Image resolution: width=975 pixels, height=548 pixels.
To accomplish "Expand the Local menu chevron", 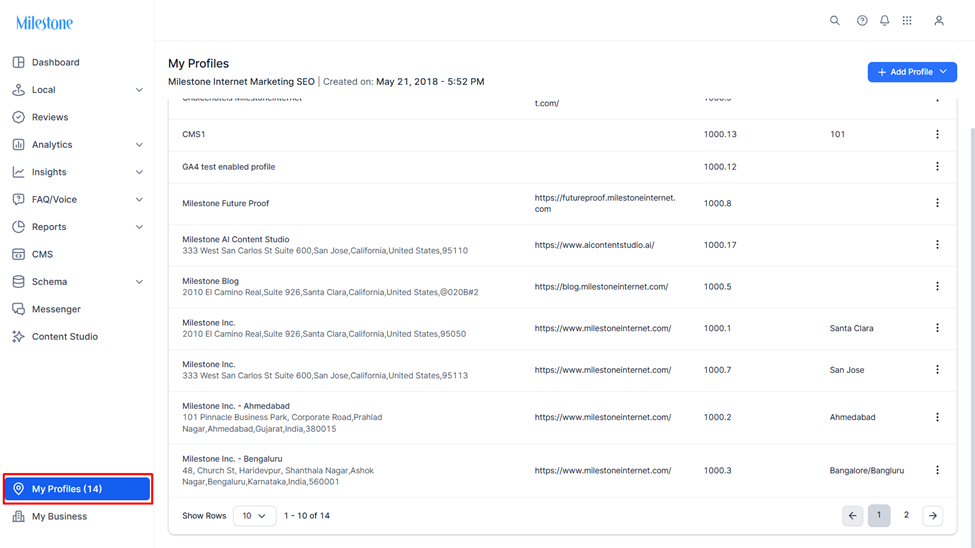I will tap(139, 90).
